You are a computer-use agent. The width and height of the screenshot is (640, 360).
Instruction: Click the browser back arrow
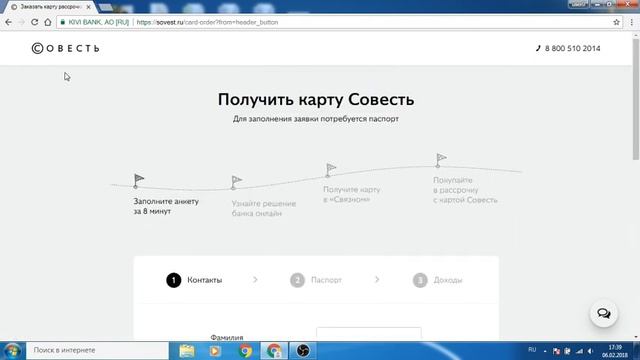(x=9, y=22)
